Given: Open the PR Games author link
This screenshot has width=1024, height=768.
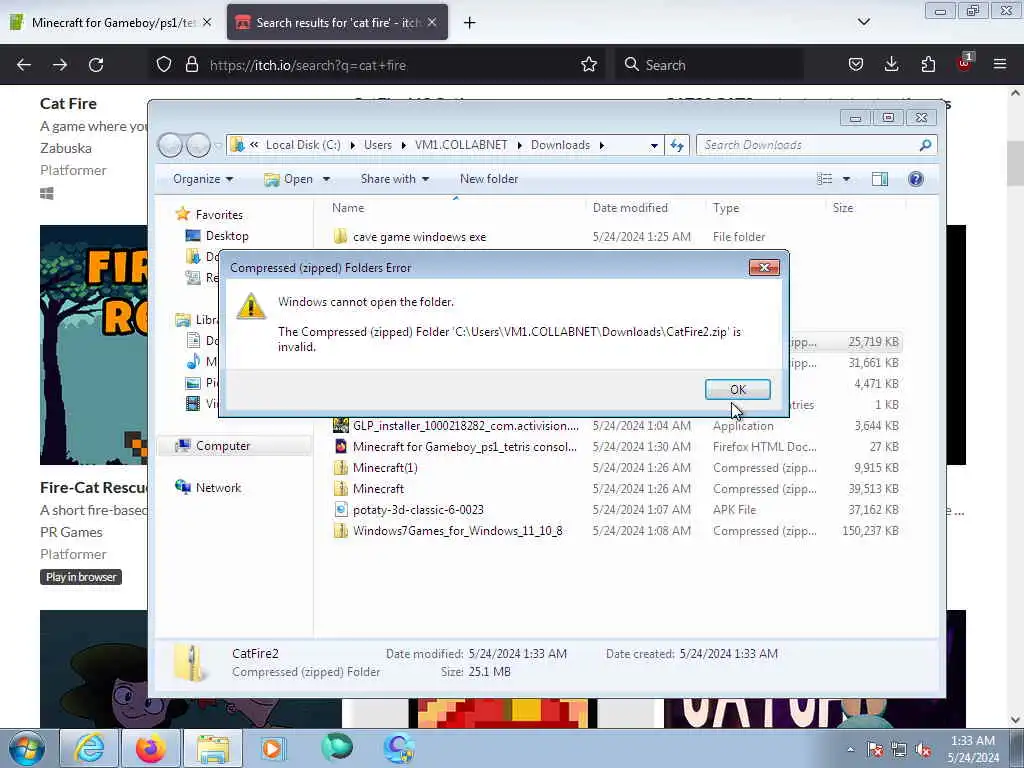Looking at the screenshot, I should [x=71, y=532].
